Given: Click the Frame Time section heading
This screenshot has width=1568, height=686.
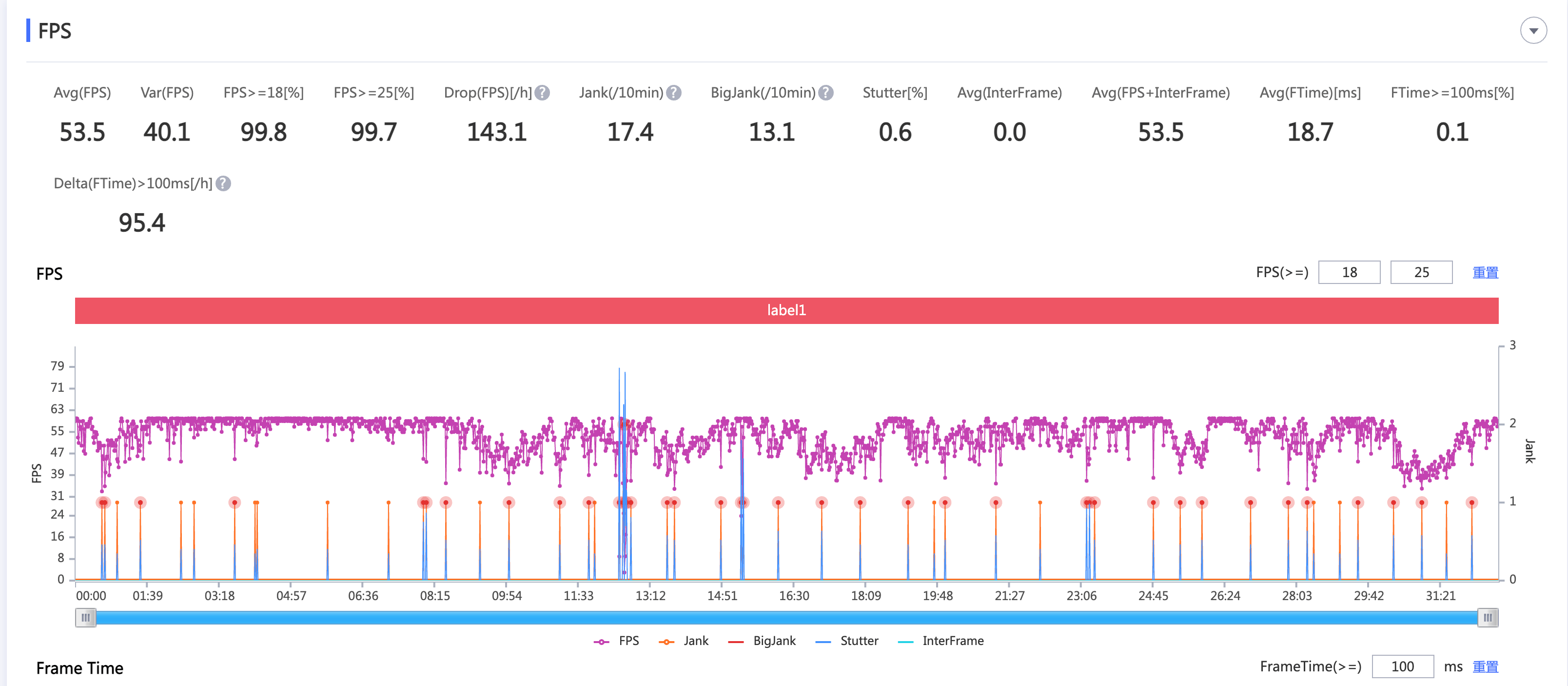Looking at the screenshot, I should click(x=80, y=668).
